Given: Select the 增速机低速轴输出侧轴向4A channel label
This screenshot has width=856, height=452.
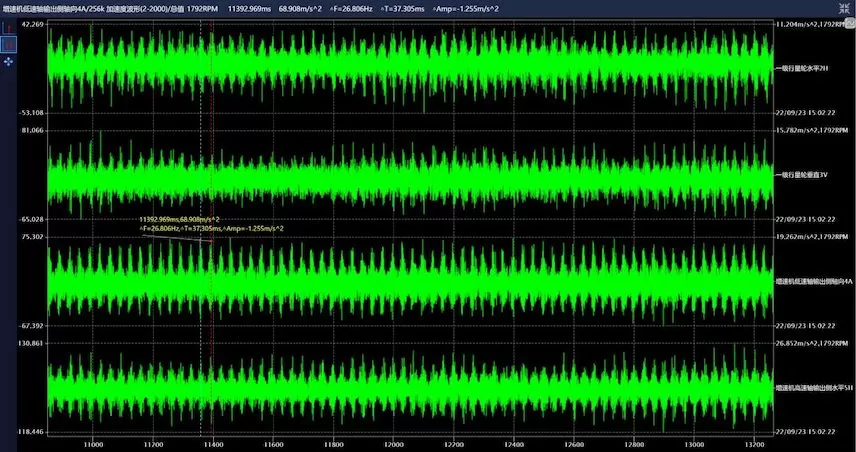Looking at the screenshot, I should click(x=806, y=282).
